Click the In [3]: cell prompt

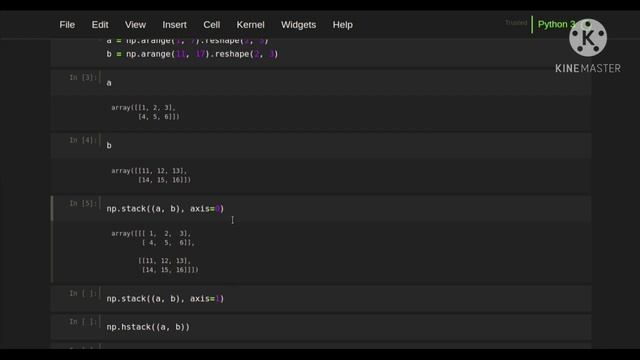click(83, 78)
